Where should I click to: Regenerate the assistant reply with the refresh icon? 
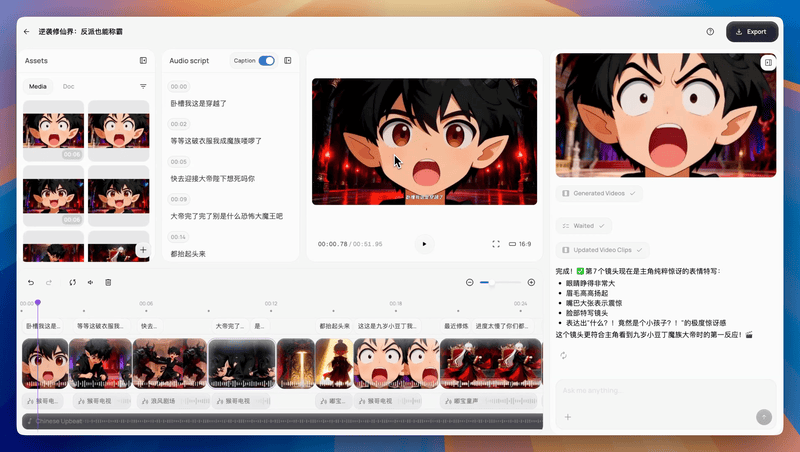pos(563,355)
